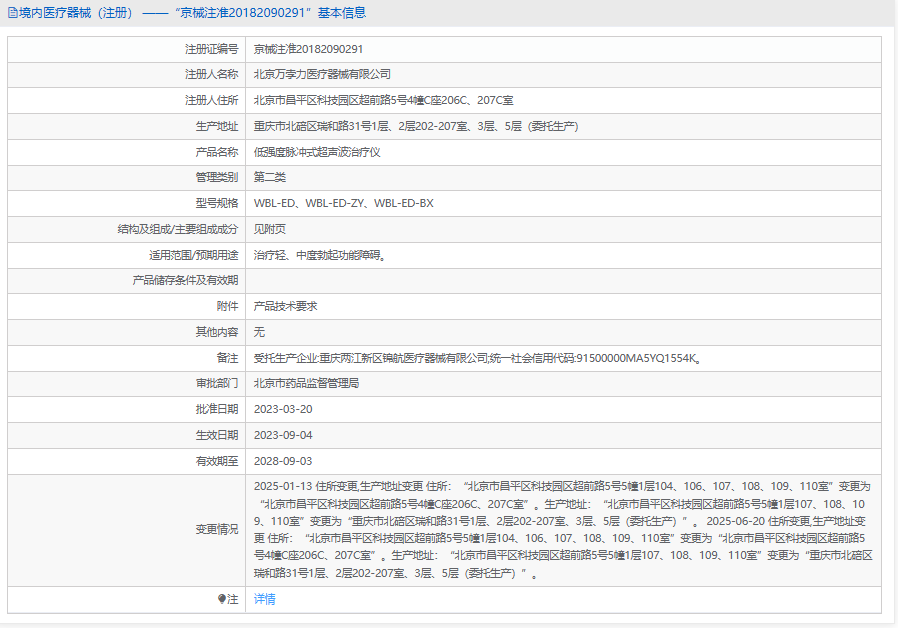Select the 管理类别 value 第二类

click(x=270, y=177)
